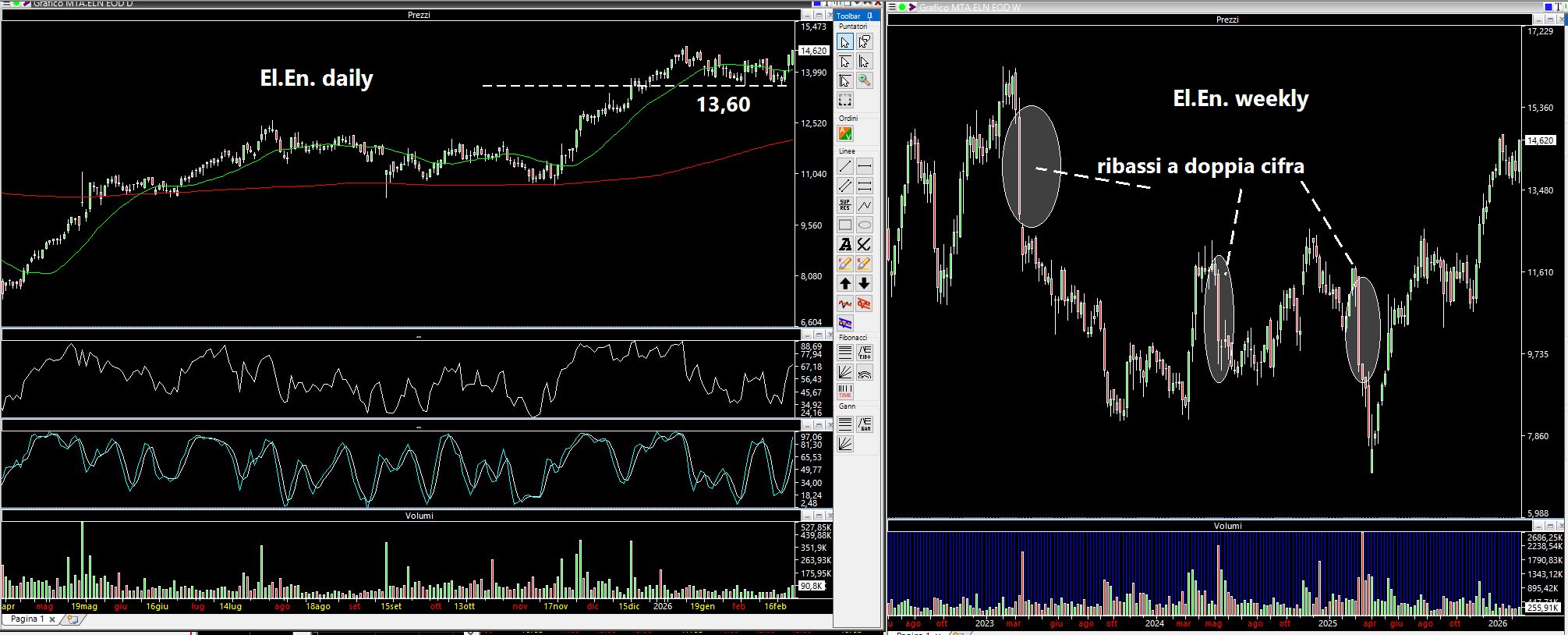This screenshot has height=635, width=1568.
Task: Select the Fibonacci TIME zones tool
Action: coord(845,392)
